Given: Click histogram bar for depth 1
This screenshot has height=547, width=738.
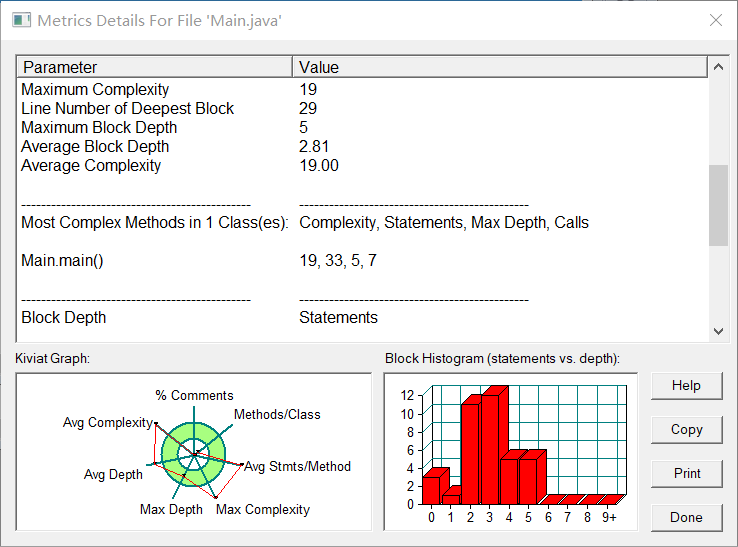Looking at the screenshot, I should pyautogui.click(x=451, y=499).
